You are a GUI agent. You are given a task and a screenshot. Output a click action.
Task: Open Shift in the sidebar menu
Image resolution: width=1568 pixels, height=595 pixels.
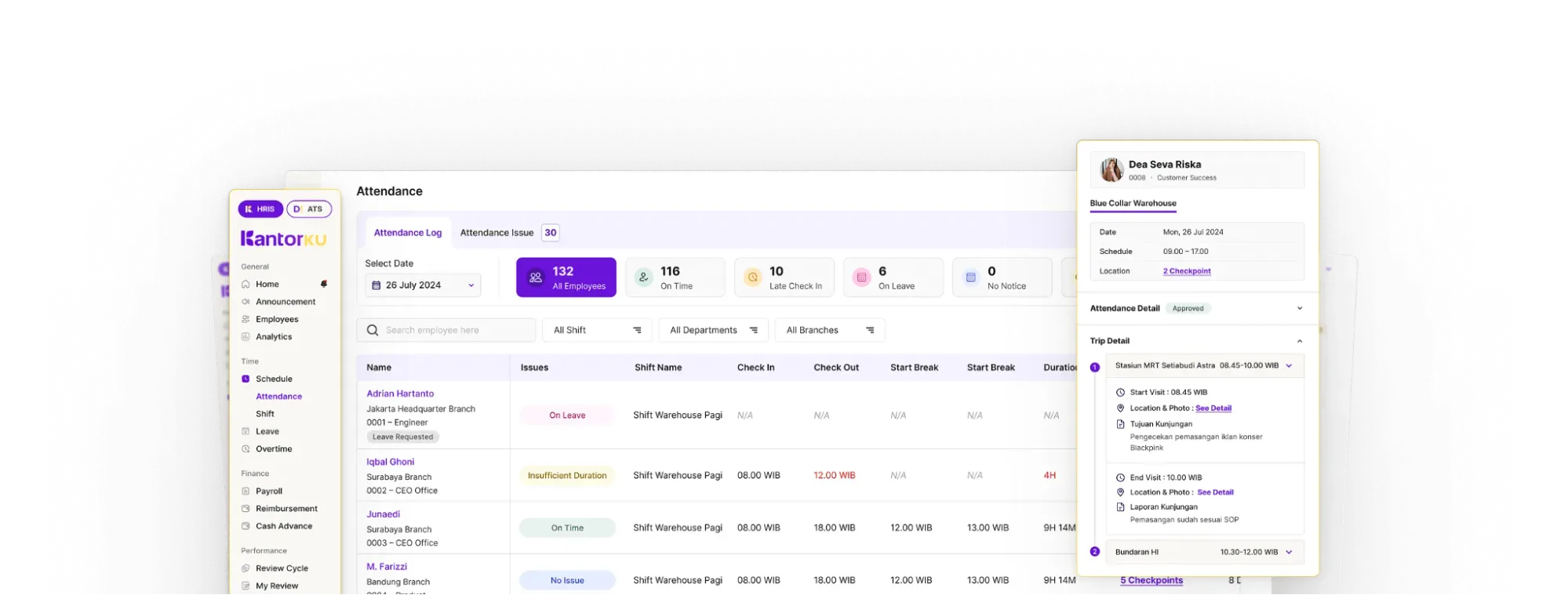coord(265,414)
